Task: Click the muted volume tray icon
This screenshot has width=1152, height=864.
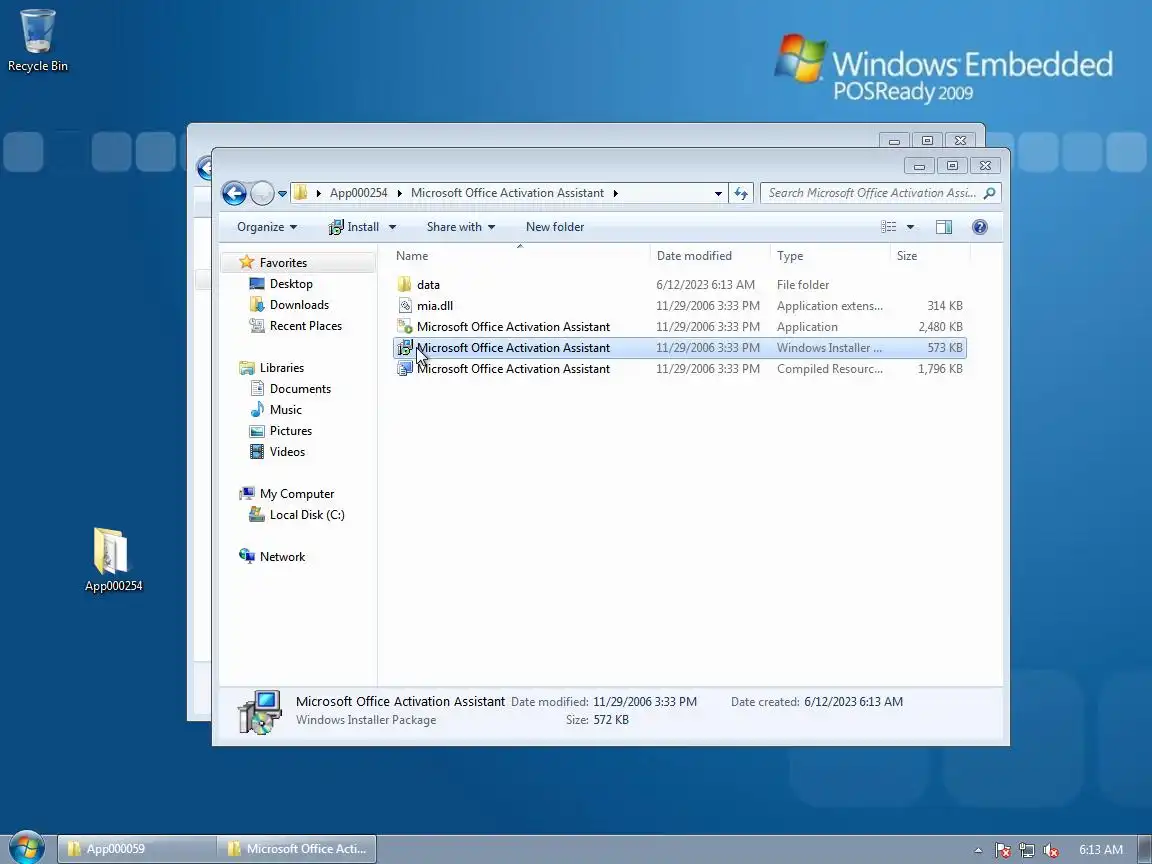Action: tap(1051, 850)
